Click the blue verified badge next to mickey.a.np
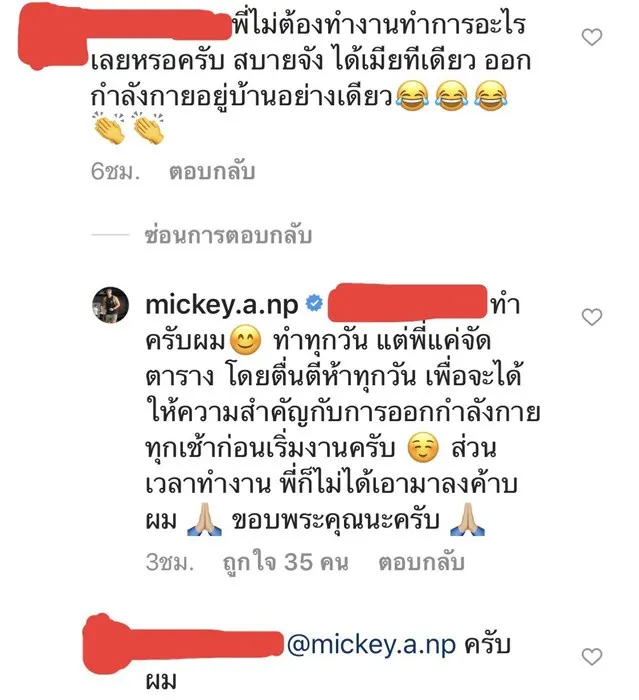 coord(314,304)
